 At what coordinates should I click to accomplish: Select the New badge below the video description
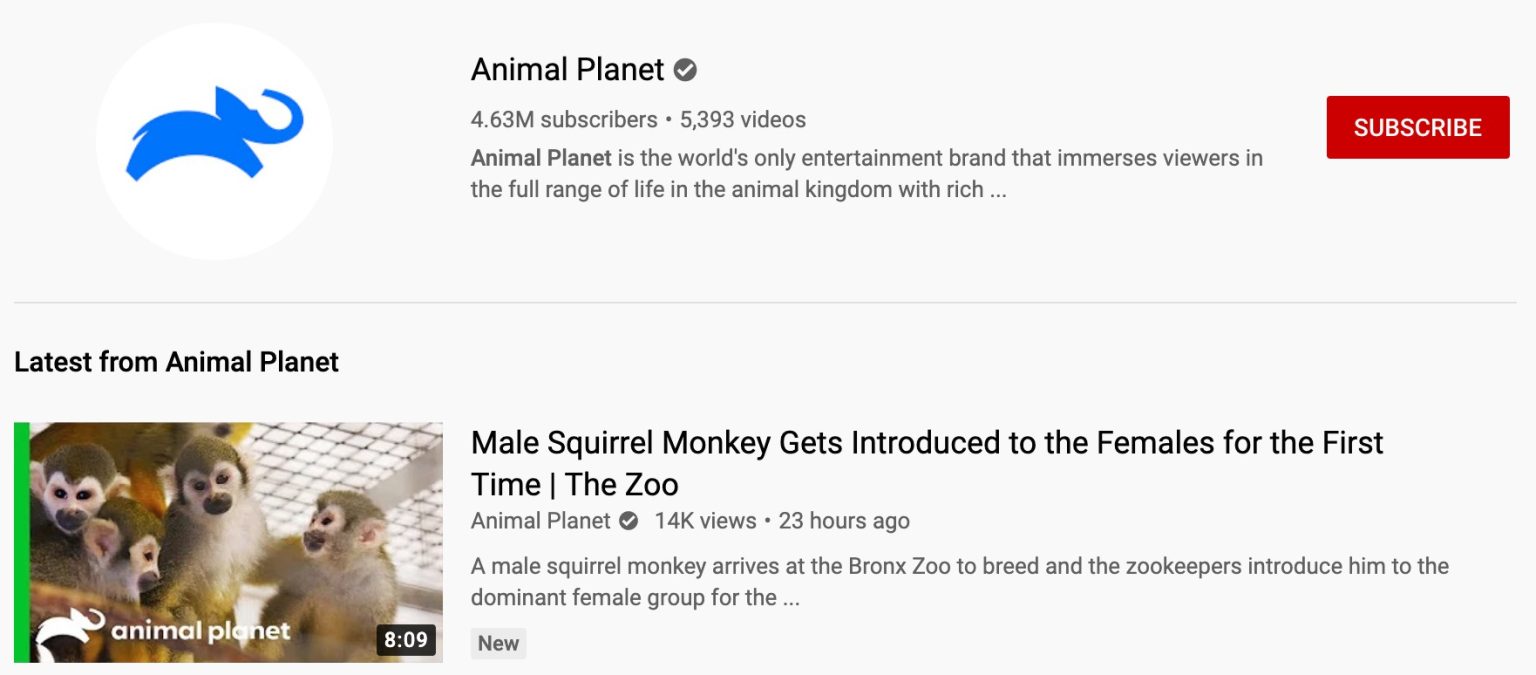(x=498, y=644)
